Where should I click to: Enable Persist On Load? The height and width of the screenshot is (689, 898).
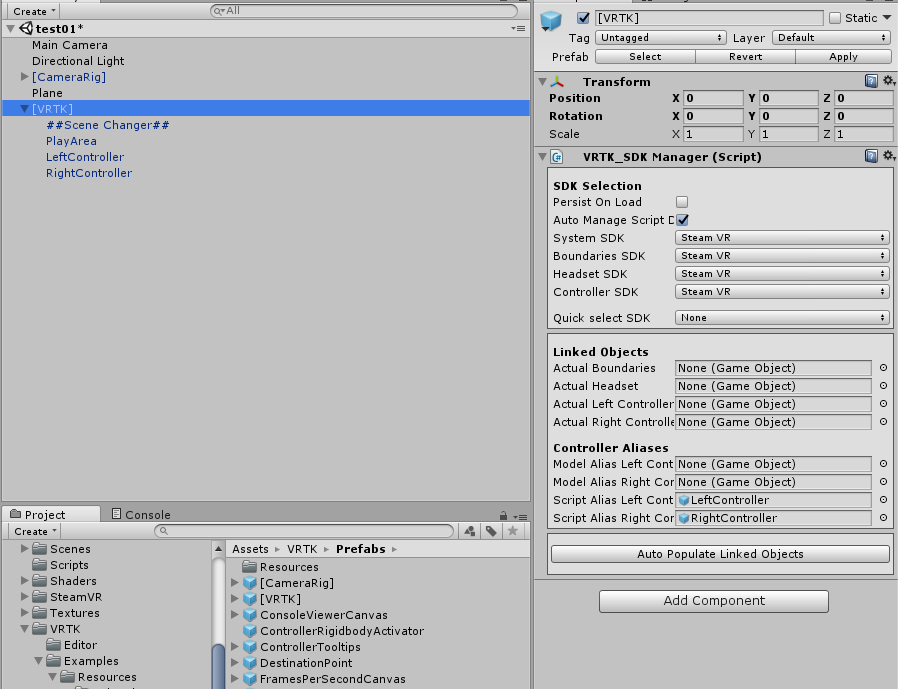(682, 202)
